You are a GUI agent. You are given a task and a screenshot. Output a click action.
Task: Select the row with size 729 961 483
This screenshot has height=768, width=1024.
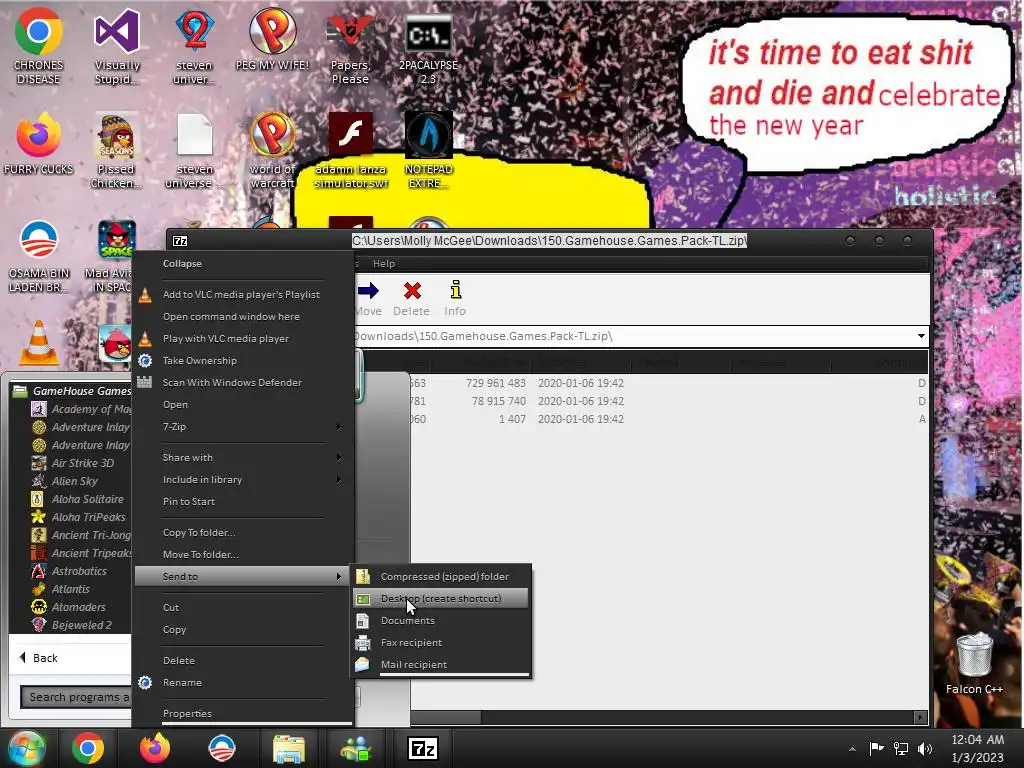[x=668, y=383]
